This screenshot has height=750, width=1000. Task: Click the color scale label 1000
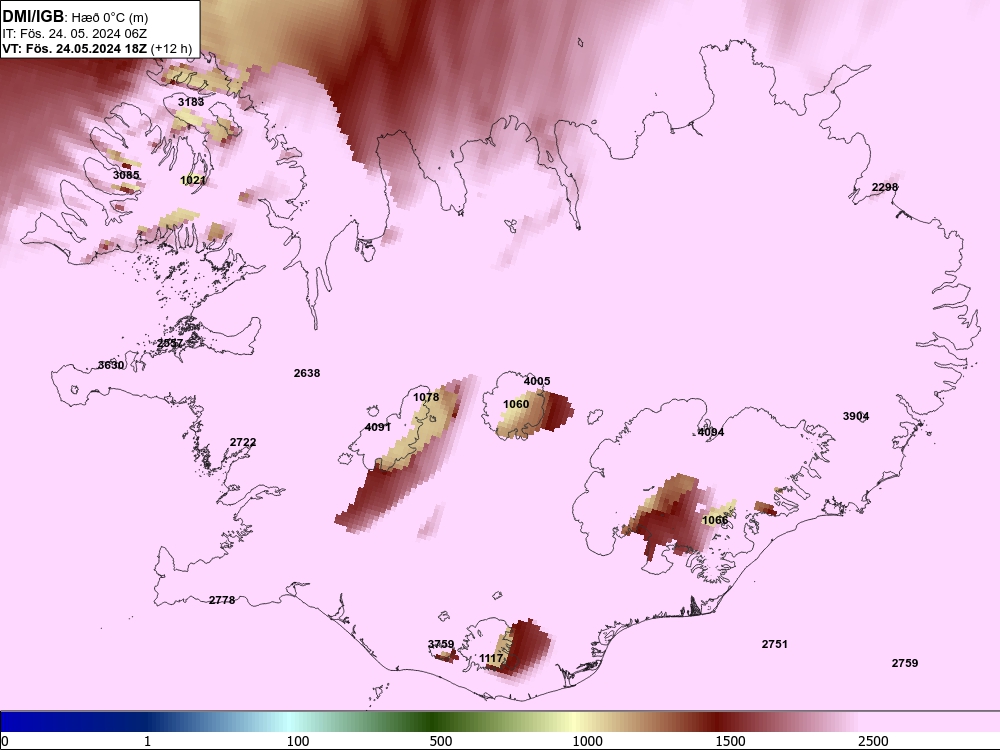tap(587, 741)
